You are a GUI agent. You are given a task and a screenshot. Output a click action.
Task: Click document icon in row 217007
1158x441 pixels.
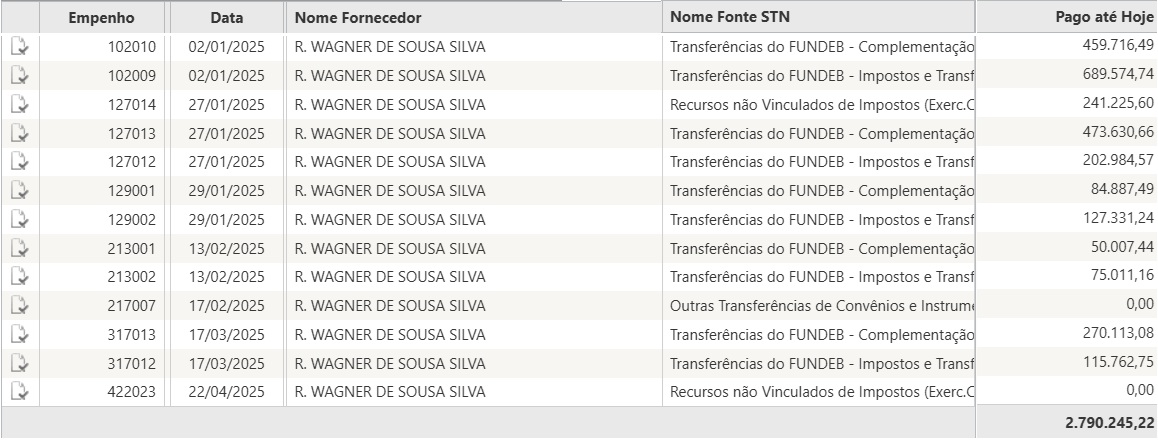pos(19,306)
